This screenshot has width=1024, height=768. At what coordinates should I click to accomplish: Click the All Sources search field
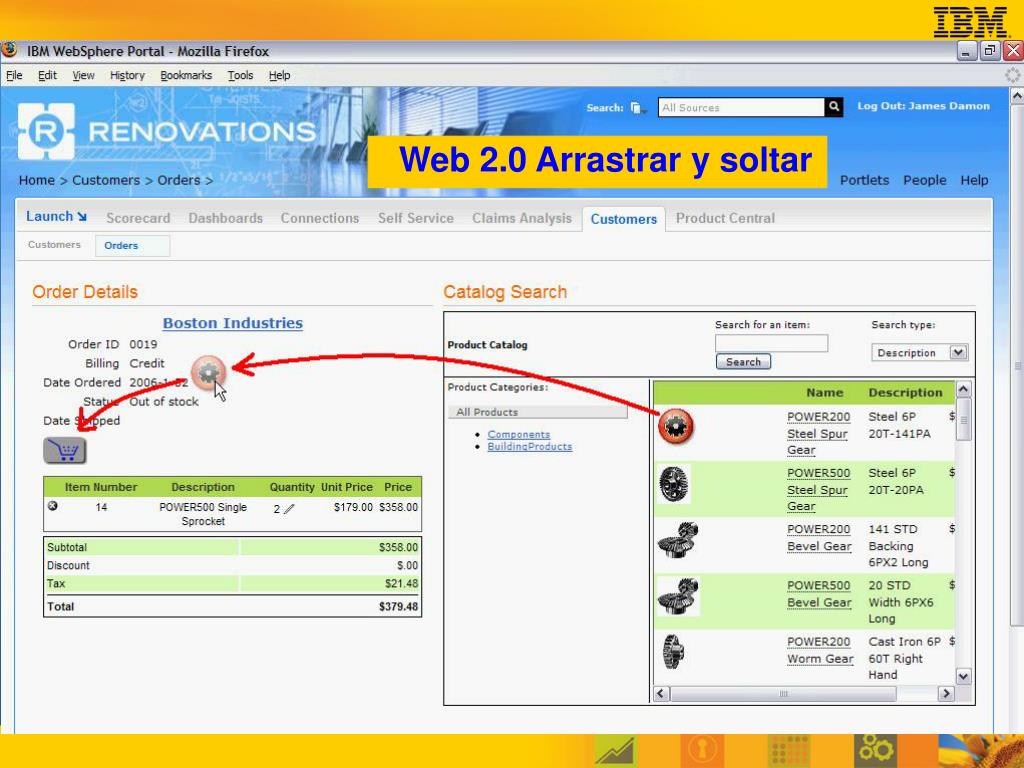(741, 107)
